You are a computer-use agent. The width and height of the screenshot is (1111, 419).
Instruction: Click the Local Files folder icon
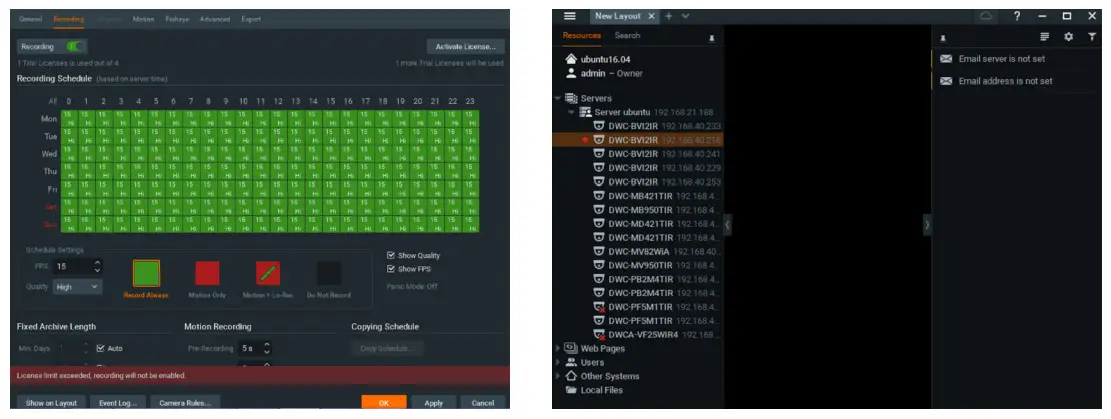(571, 390)
